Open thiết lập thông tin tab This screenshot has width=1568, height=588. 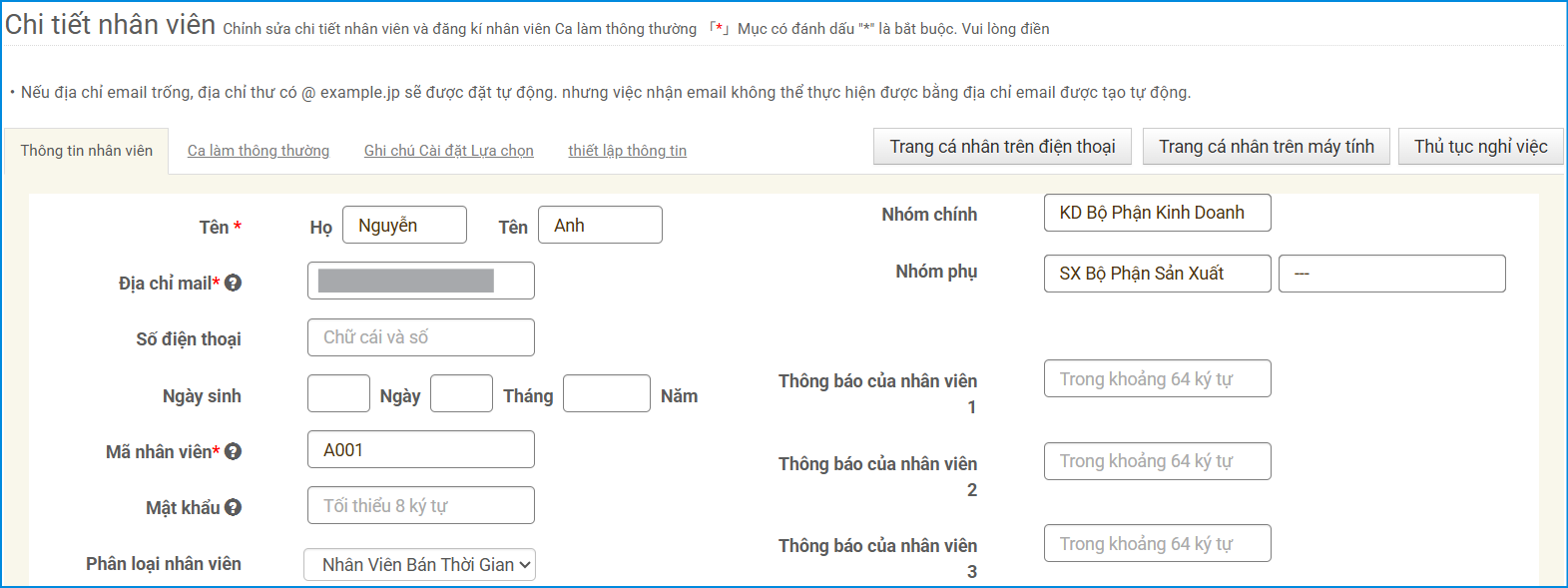point(627,151)
